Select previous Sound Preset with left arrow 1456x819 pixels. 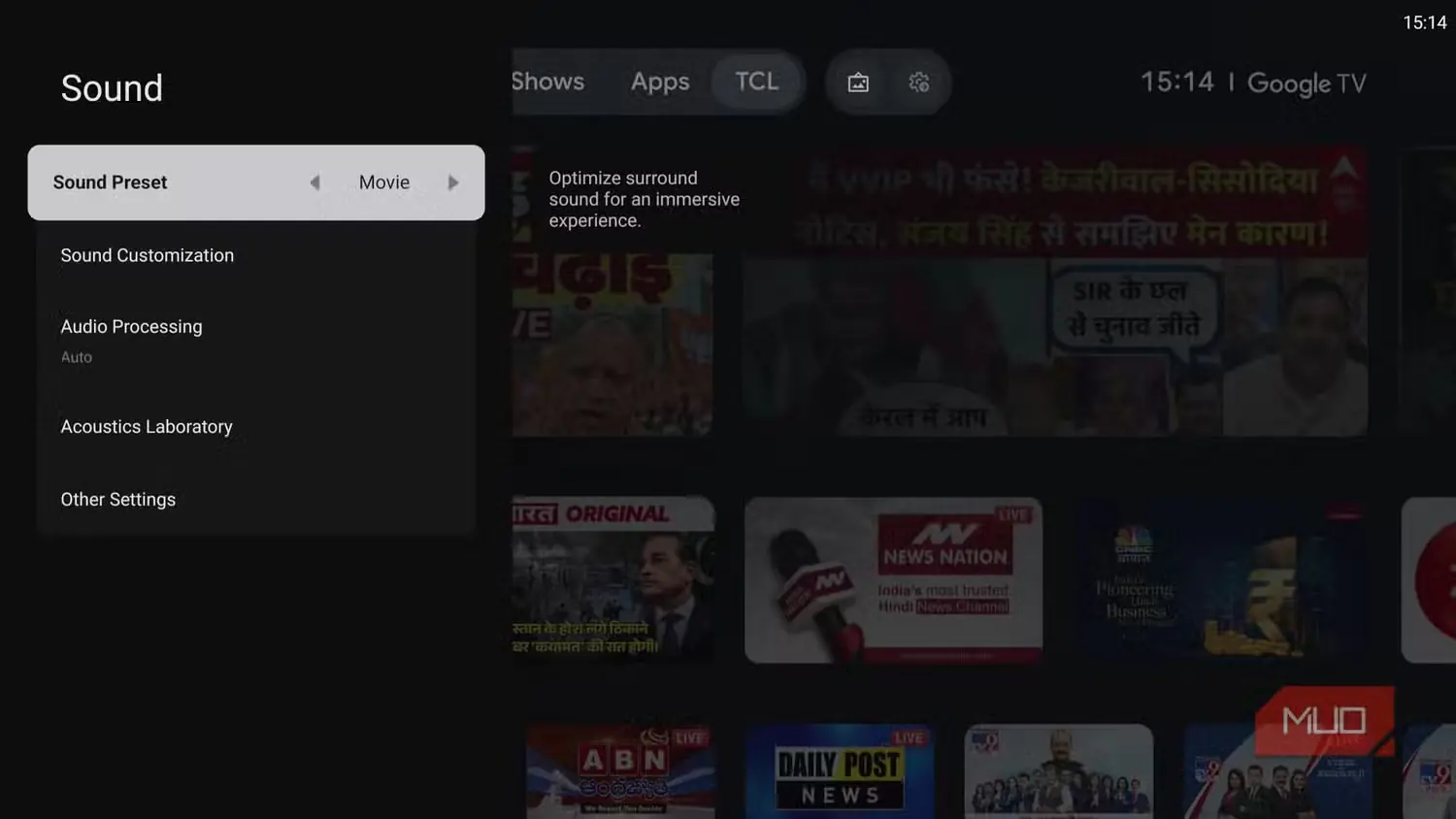point(314,182)
